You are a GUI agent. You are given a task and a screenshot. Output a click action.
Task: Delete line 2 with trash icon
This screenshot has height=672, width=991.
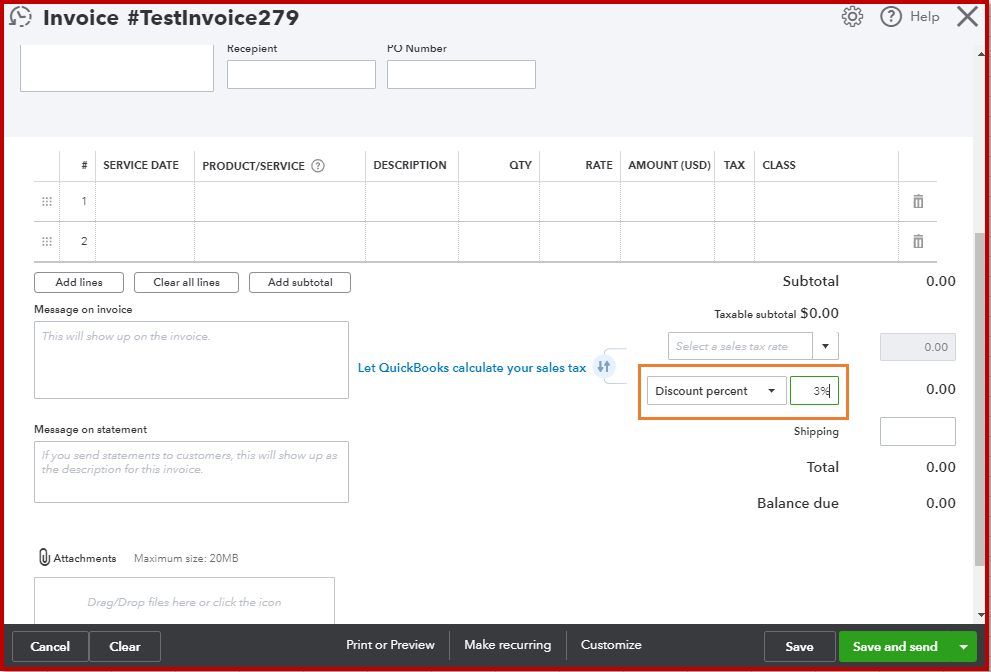click(x=918, y=241)
